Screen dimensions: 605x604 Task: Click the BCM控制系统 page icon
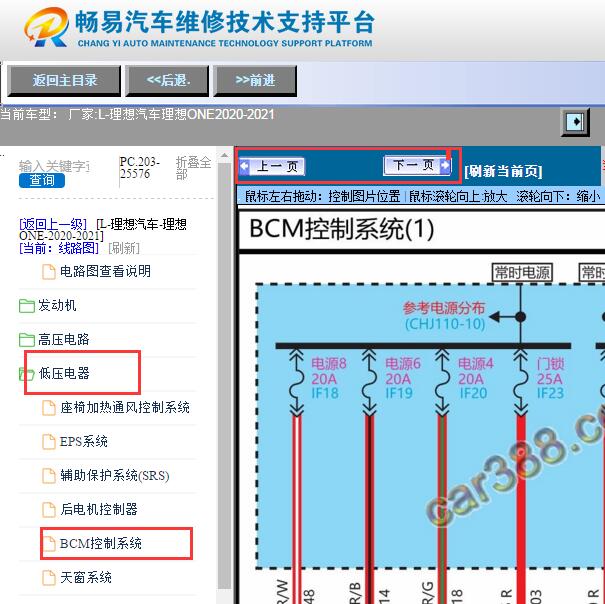[49, 544]
